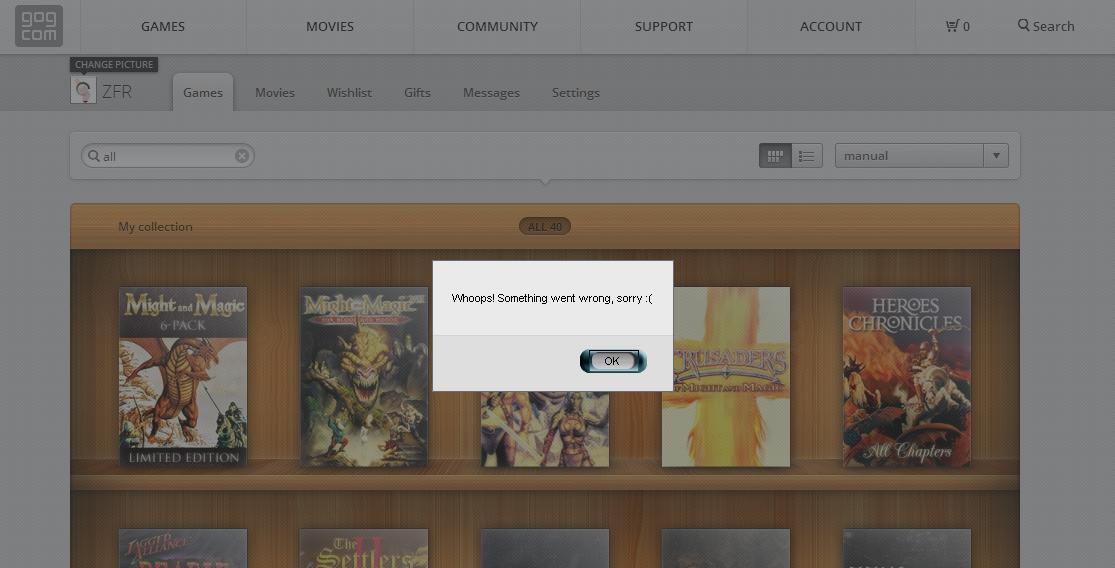Open the GAMES menu

point(163,26)
